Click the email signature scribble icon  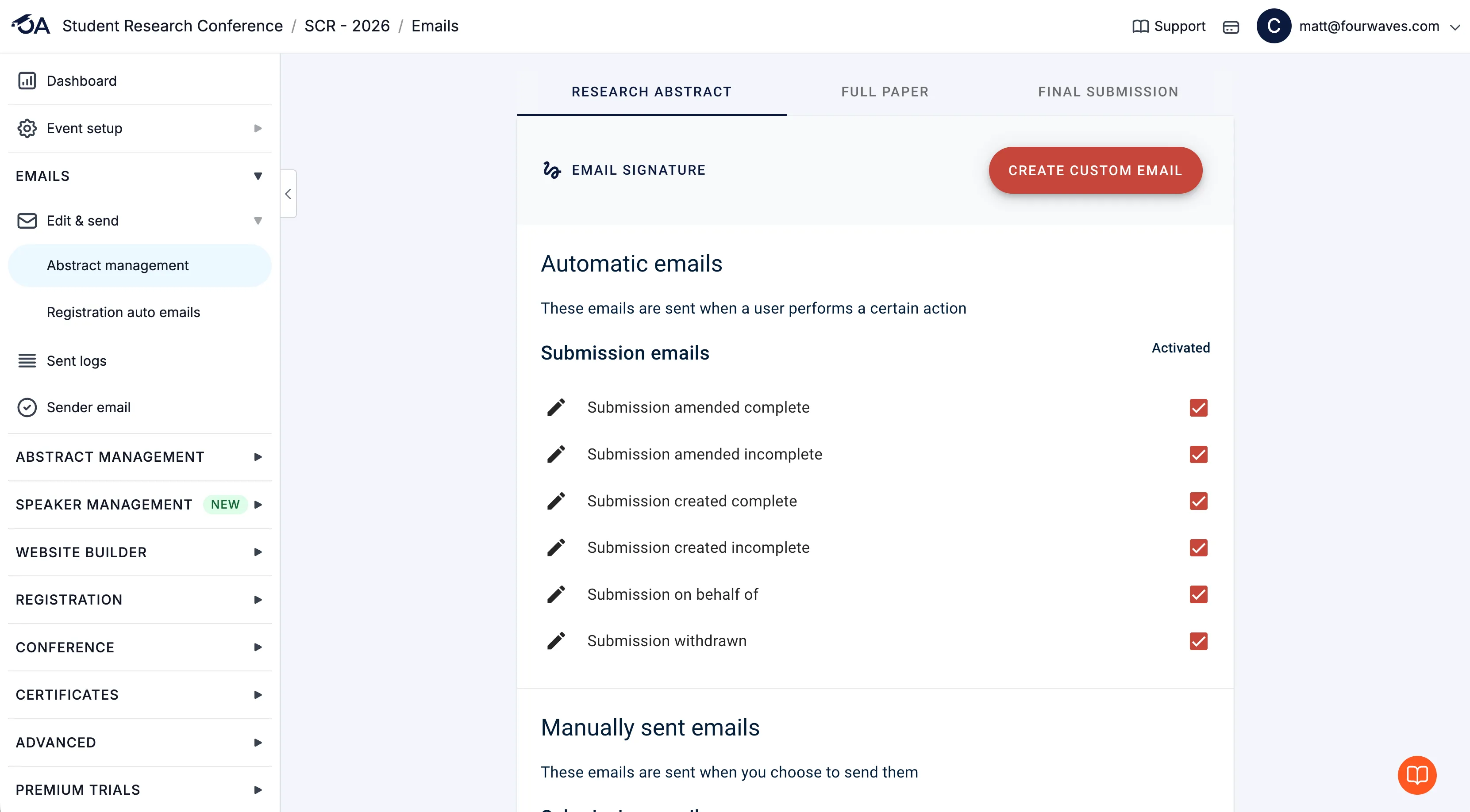(551, 170)
